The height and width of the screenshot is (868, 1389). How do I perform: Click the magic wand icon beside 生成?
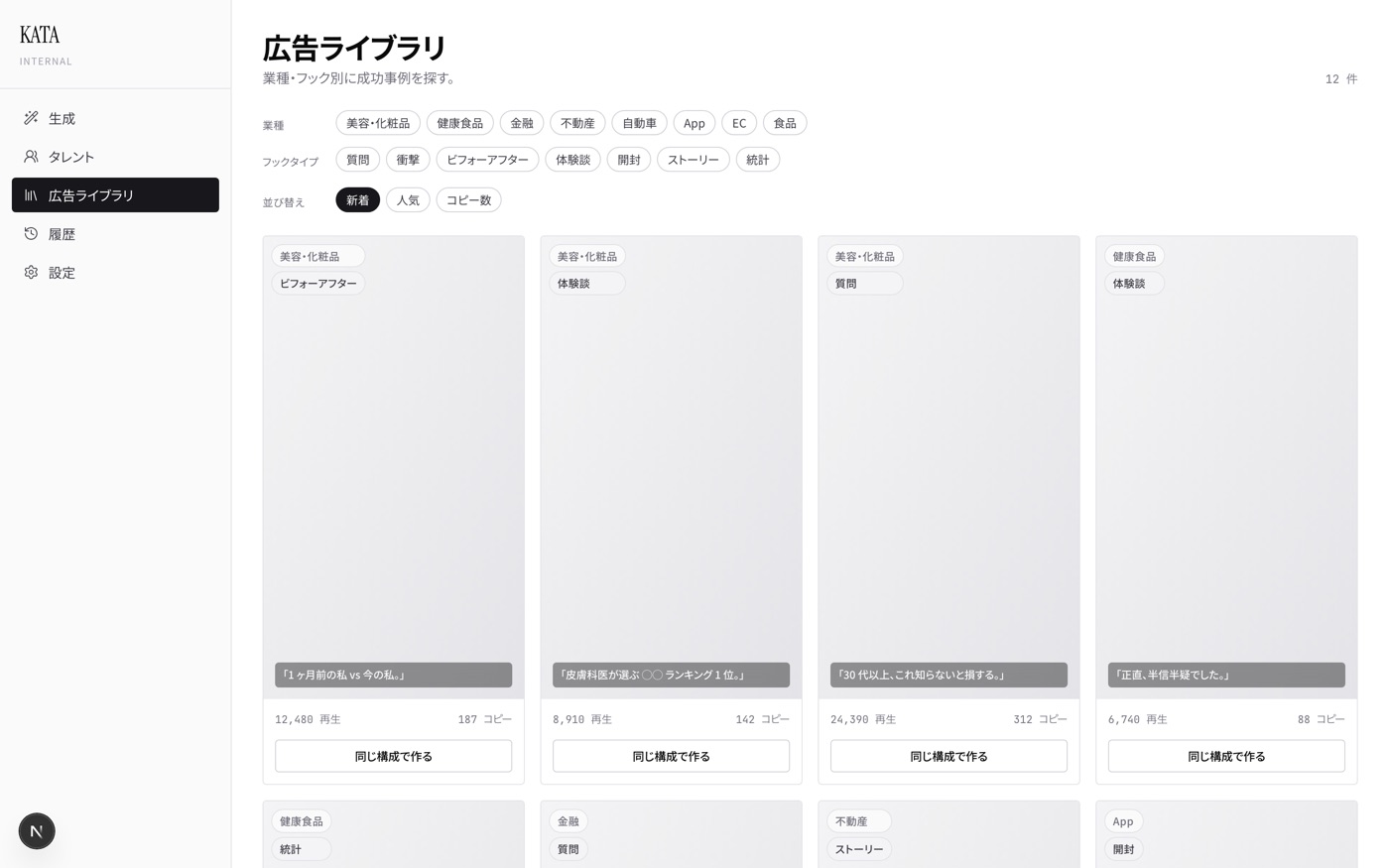coord(31,118)
